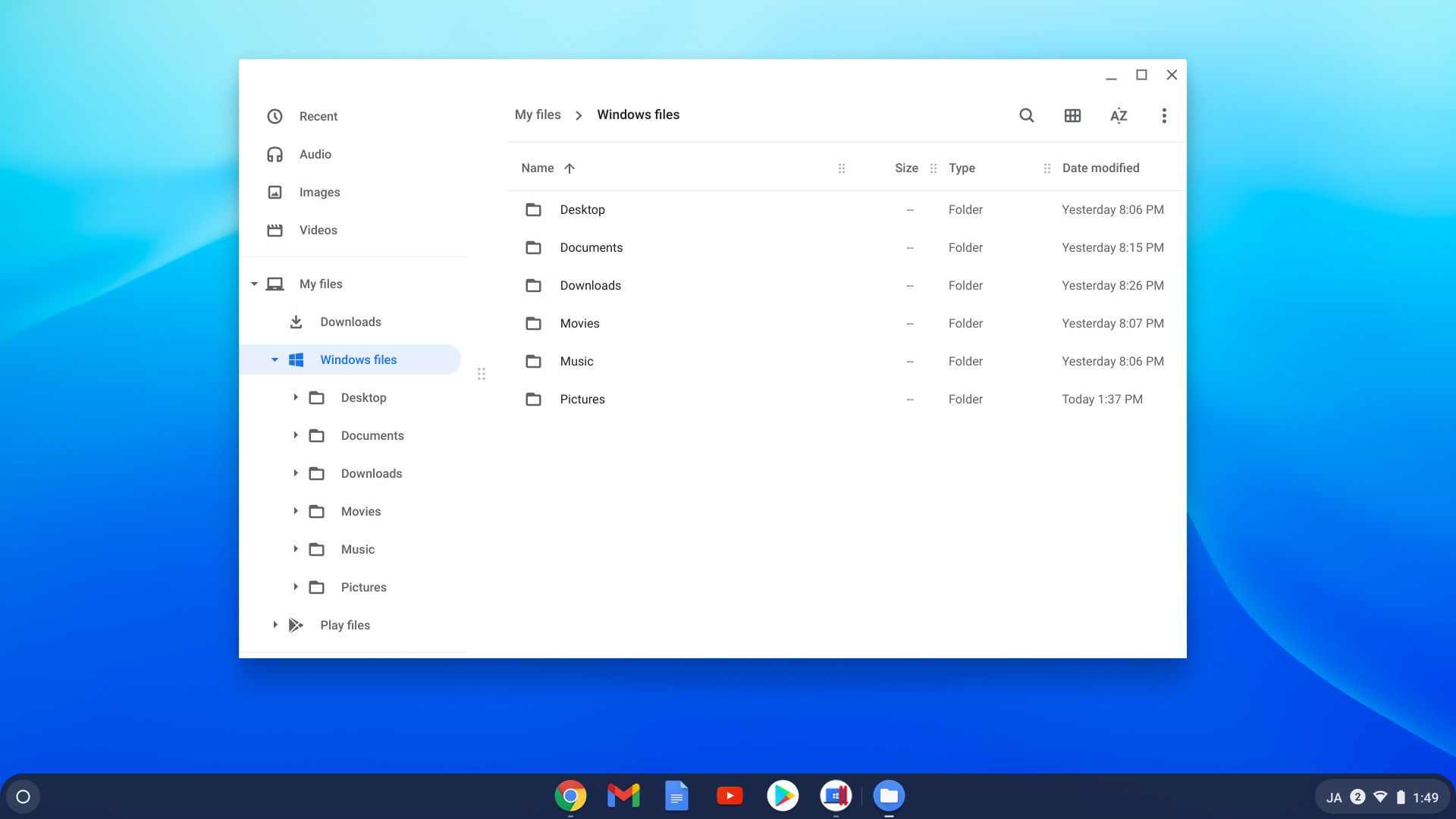Switch to thumbnail grid view
The image size is (1456, 819).
[1072, 115]
